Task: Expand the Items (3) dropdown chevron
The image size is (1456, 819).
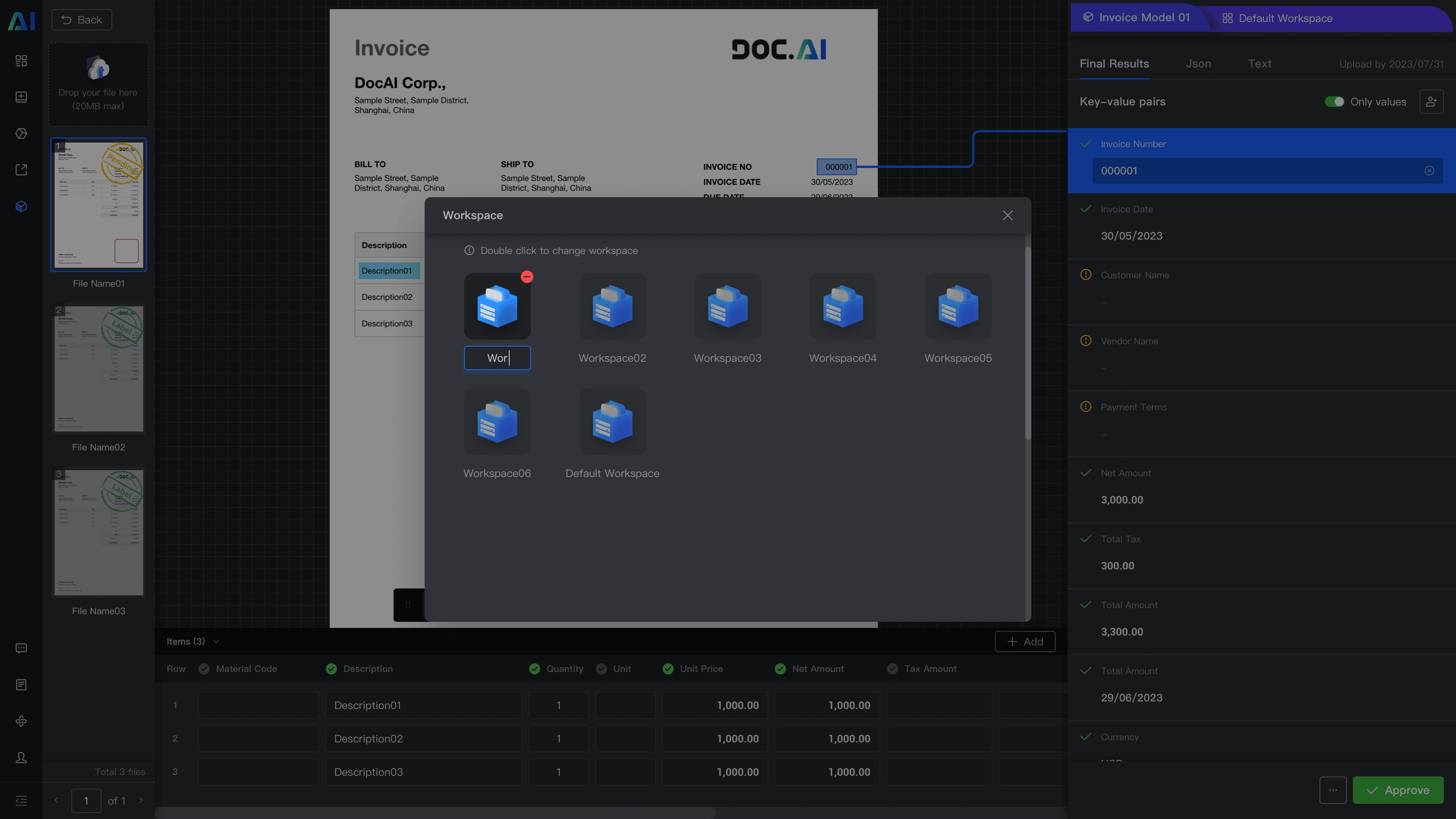Action: (x=216, y=642)
